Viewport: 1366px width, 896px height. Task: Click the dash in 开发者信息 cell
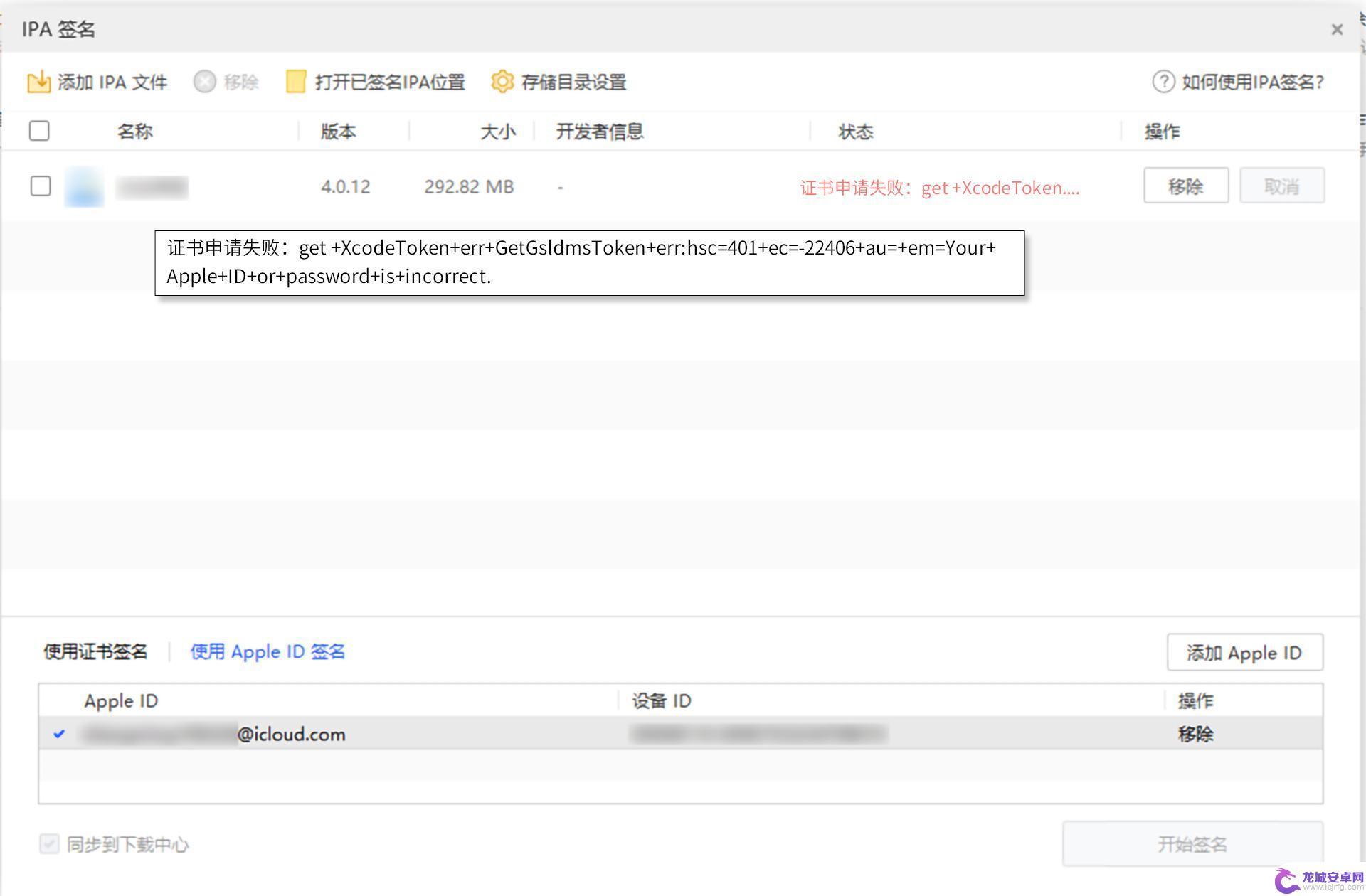click(561, 187)
